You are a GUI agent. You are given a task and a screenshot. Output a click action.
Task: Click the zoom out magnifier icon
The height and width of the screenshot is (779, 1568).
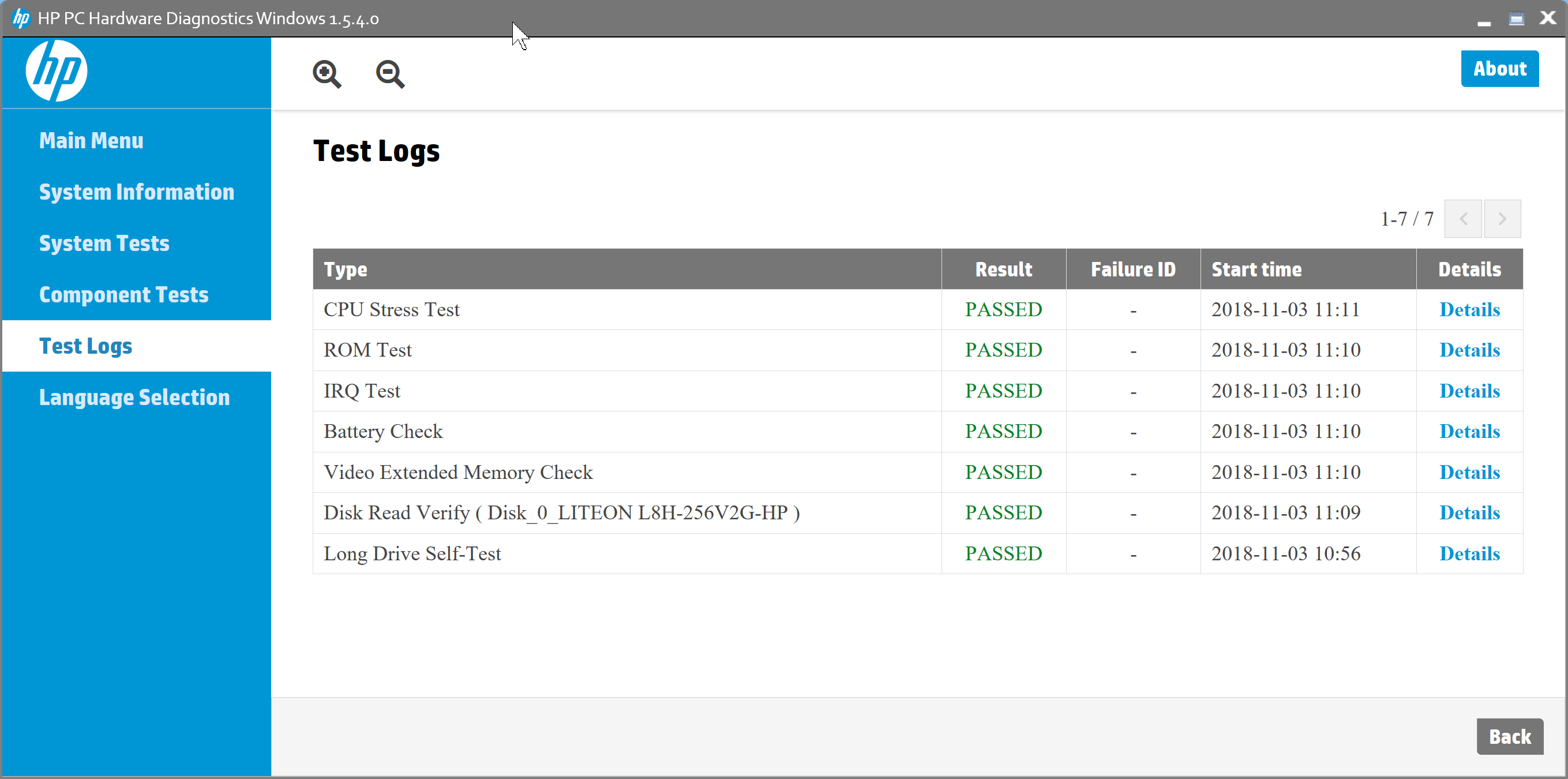click(389, 74)
